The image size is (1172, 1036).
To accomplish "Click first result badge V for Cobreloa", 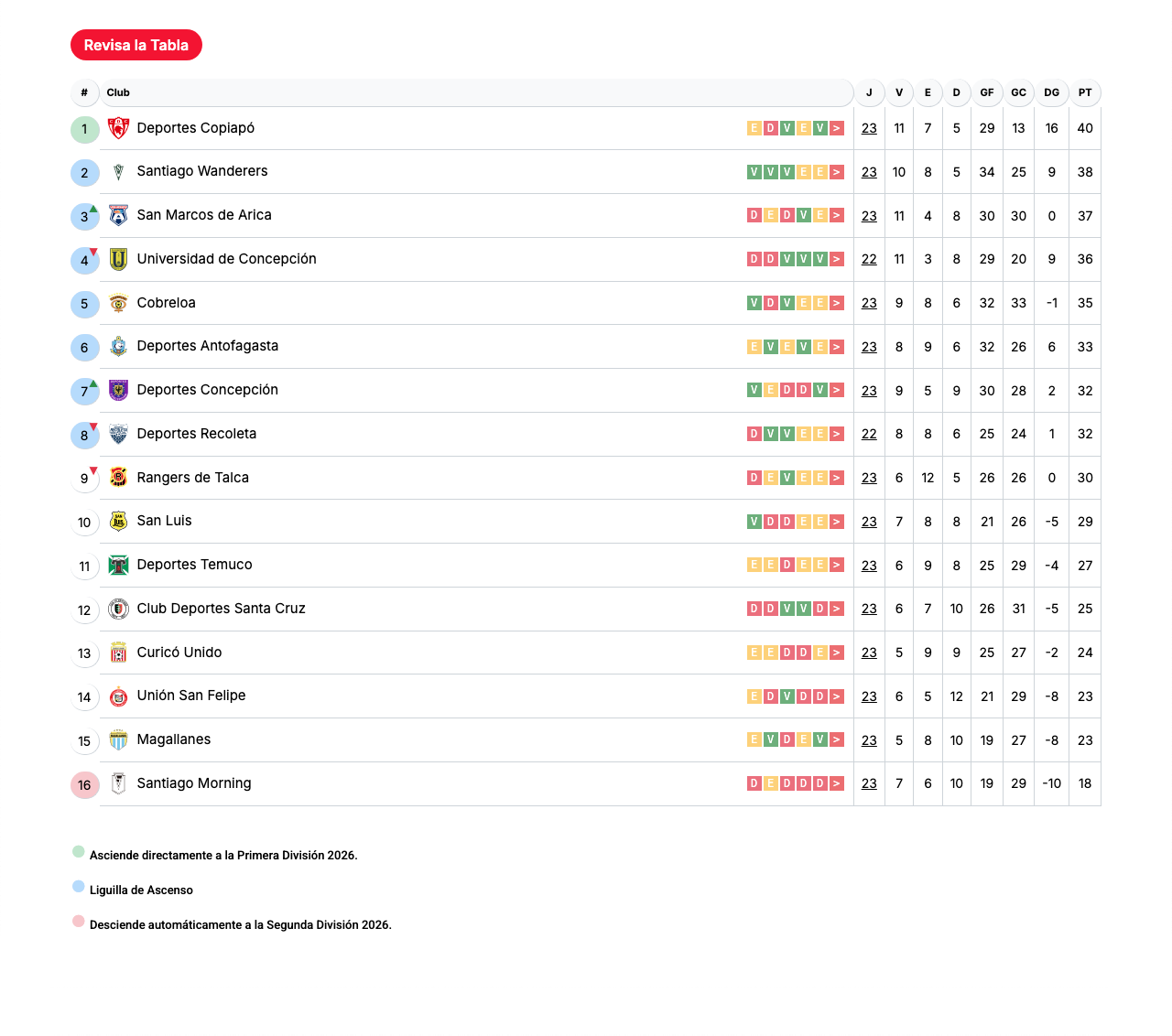I will [x=754, y=303].
